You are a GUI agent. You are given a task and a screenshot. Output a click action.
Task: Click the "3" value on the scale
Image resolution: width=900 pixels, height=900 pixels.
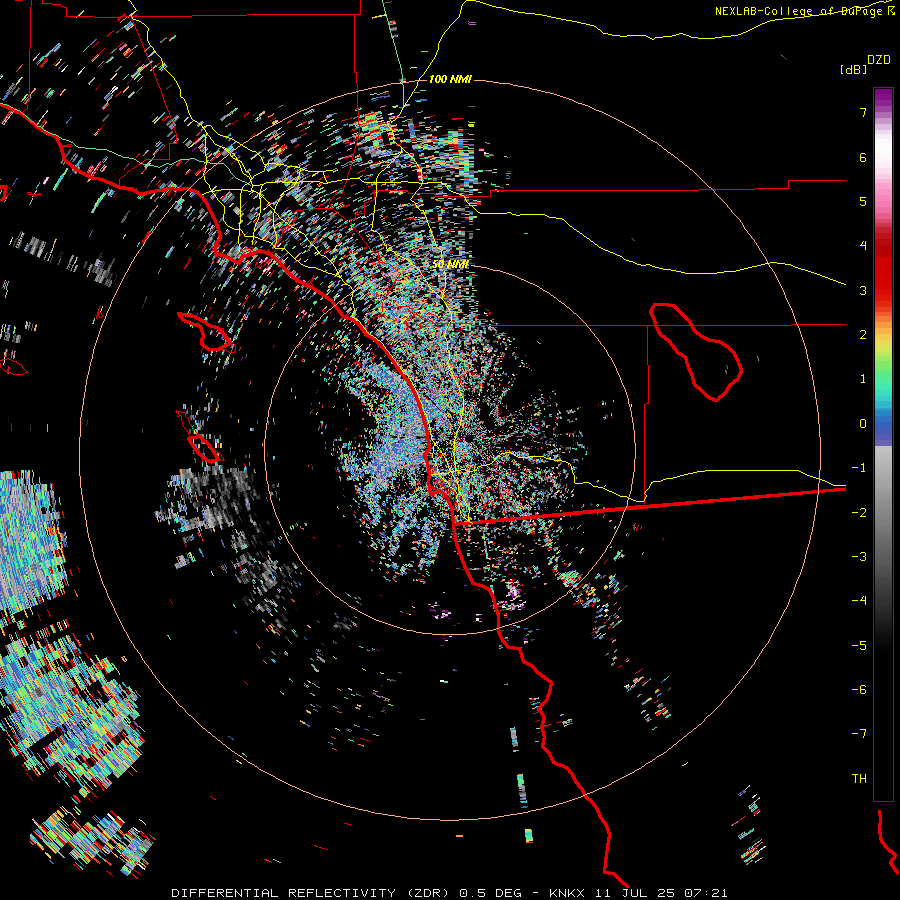863,290
